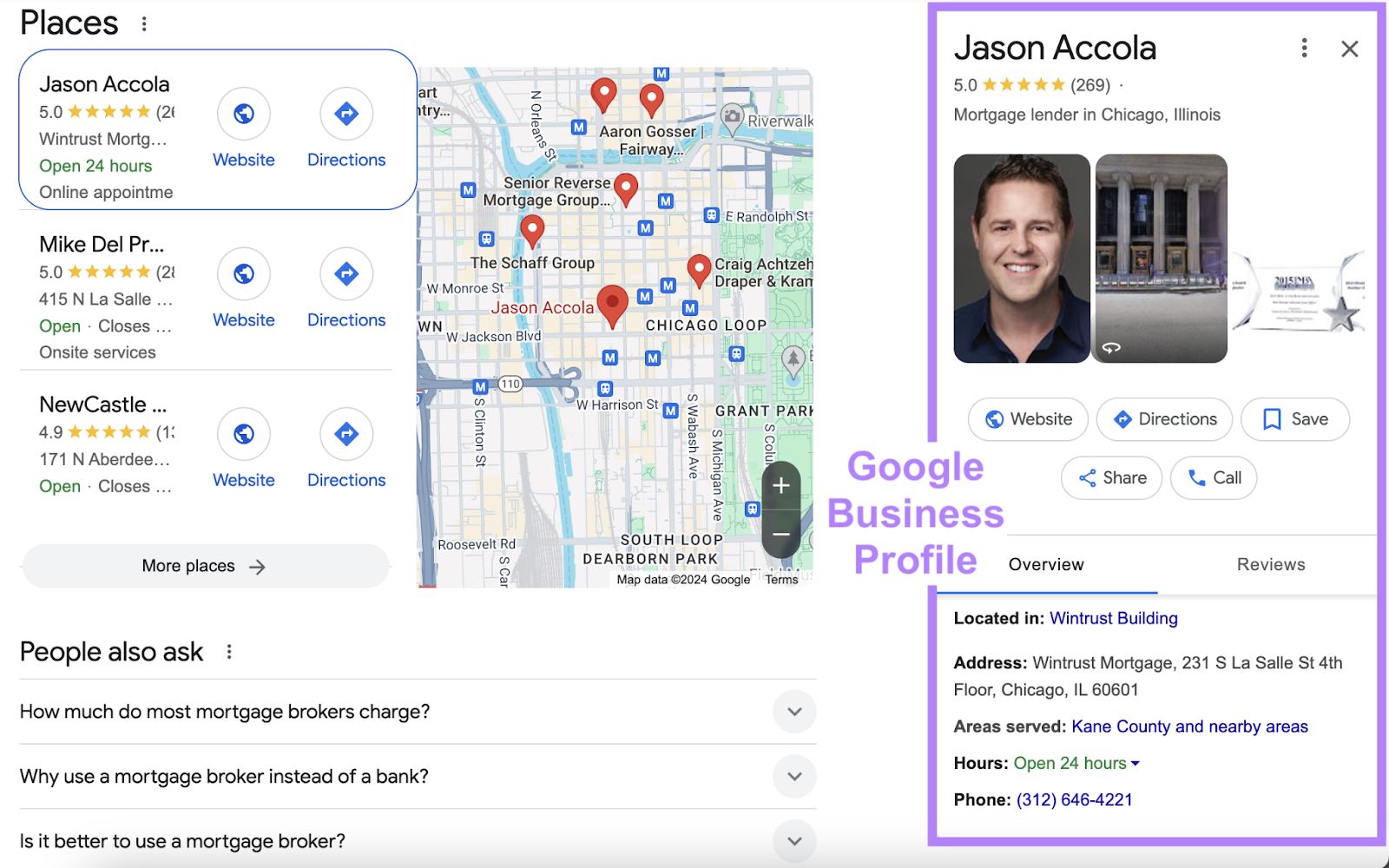Switch to the Reviews tab
The height and width of the screenshot is (868, 1389).
pyautogui.click(x=1270, y=564)
